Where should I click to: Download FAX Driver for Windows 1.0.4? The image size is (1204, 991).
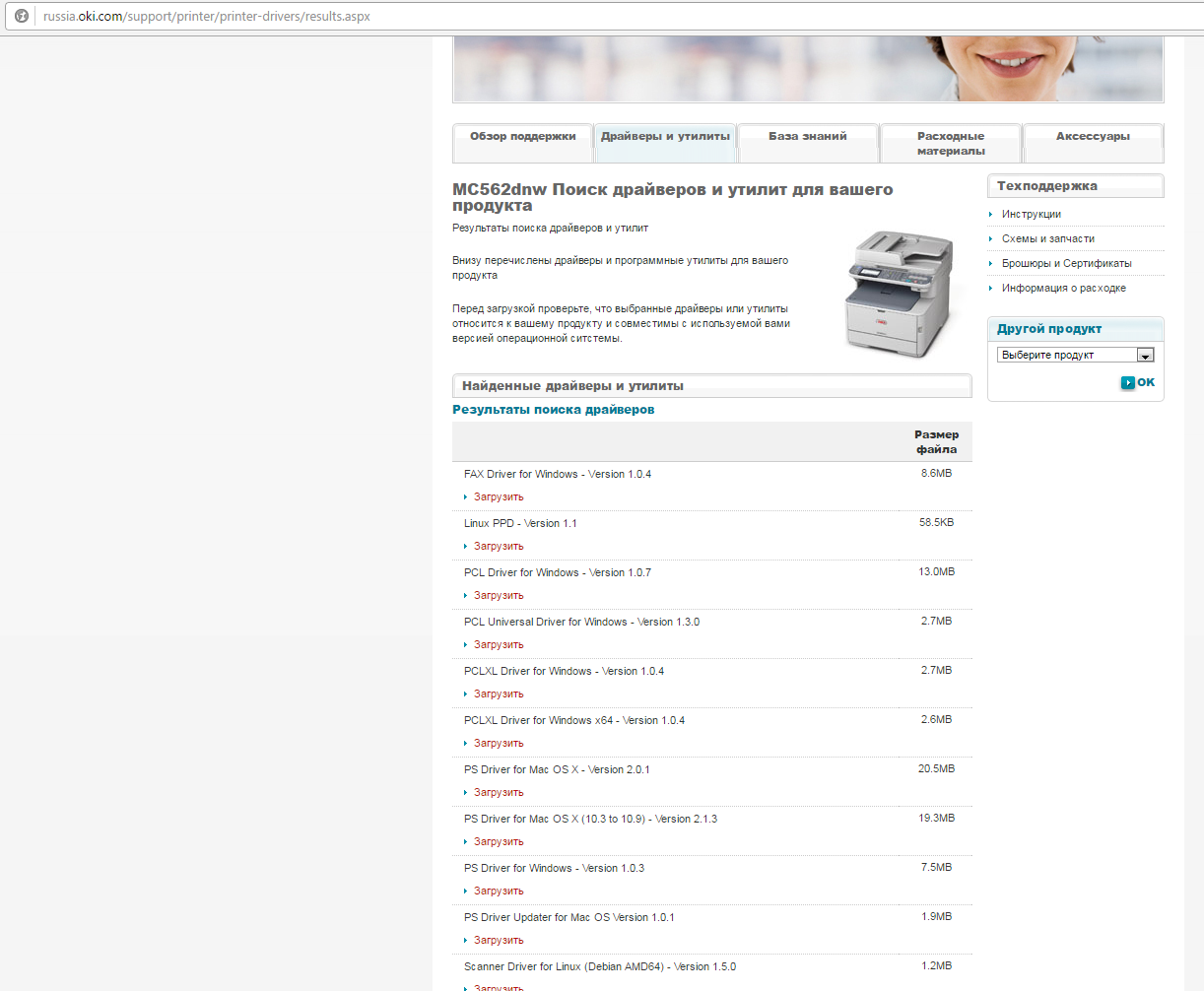(499, 496)
